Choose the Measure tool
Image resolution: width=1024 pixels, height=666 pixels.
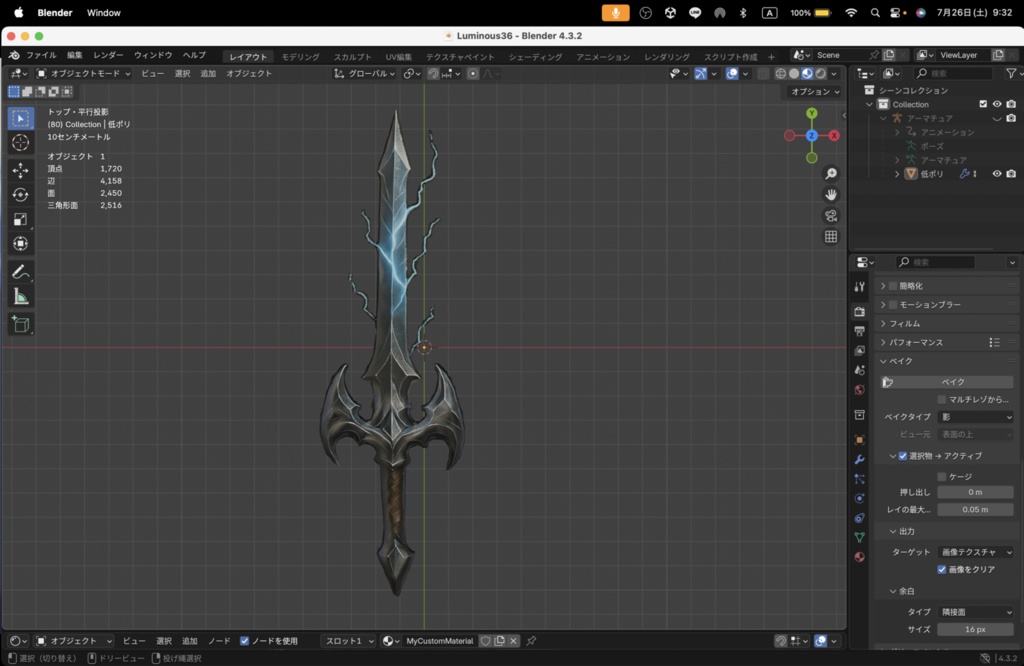21,295
